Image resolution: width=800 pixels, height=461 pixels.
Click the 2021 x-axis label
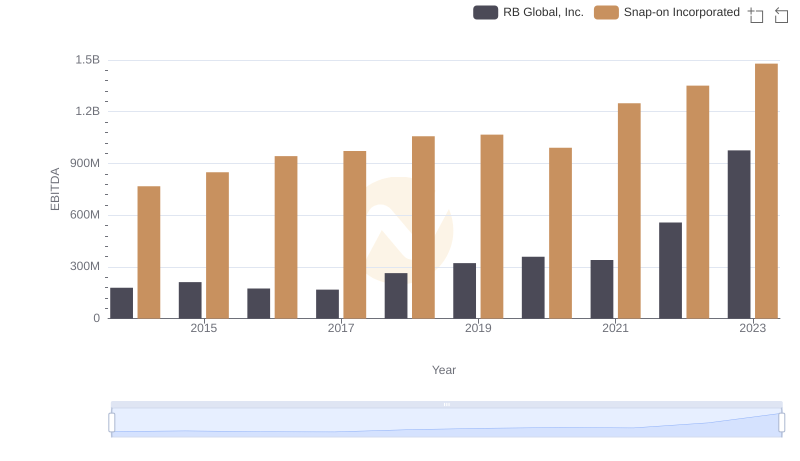click(615, 328)
